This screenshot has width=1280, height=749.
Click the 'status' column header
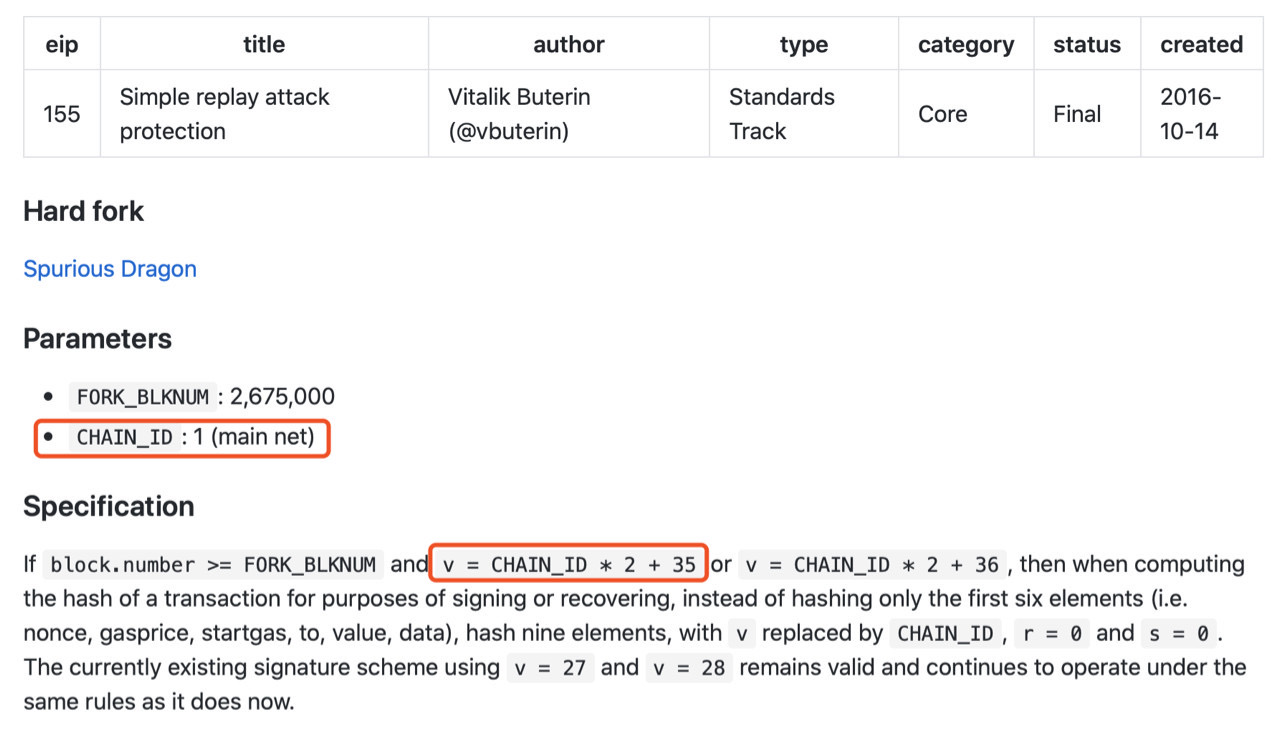(x=1087, y=45)
